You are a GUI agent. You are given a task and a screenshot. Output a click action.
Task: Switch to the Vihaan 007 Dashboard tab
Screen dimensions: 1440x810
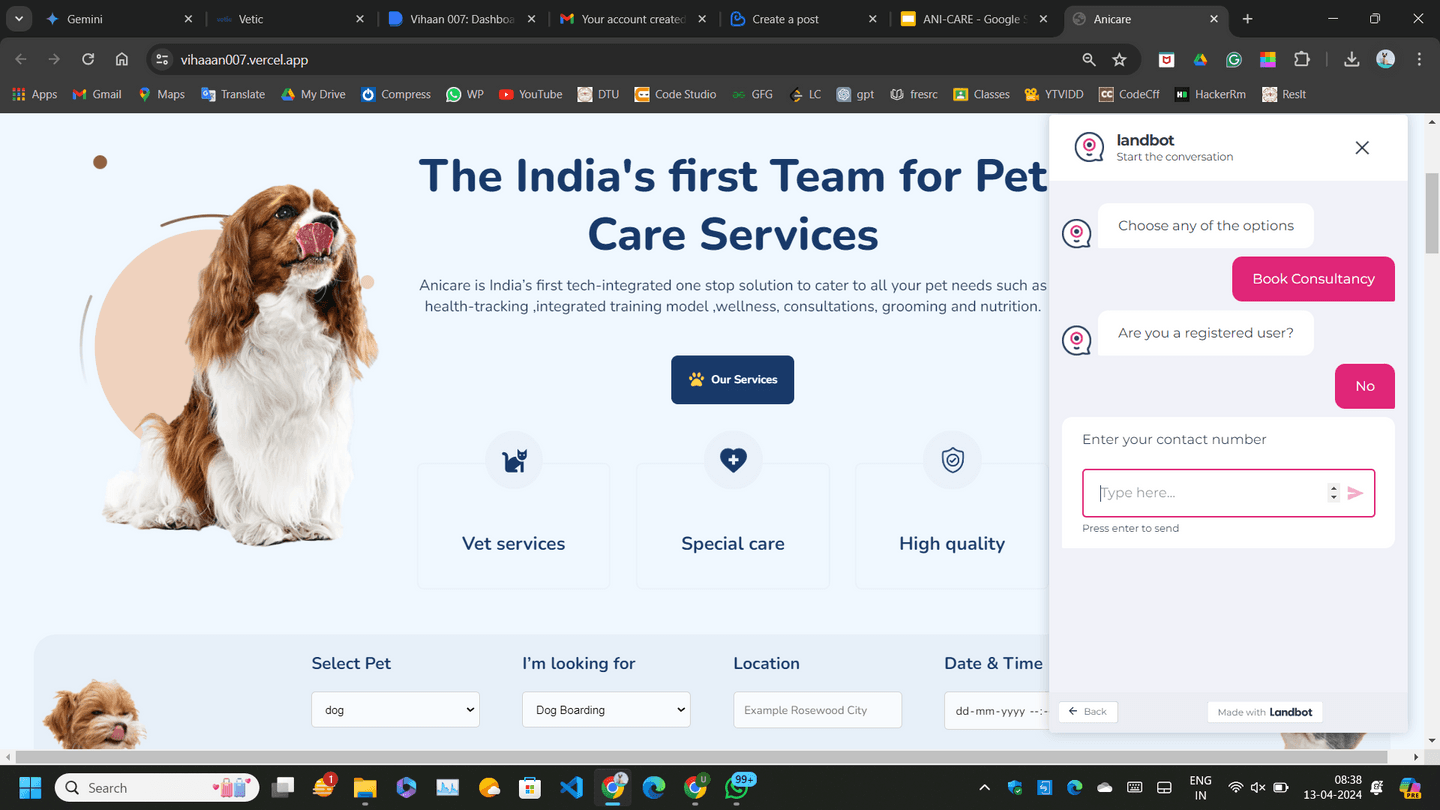tap(461, 19)
